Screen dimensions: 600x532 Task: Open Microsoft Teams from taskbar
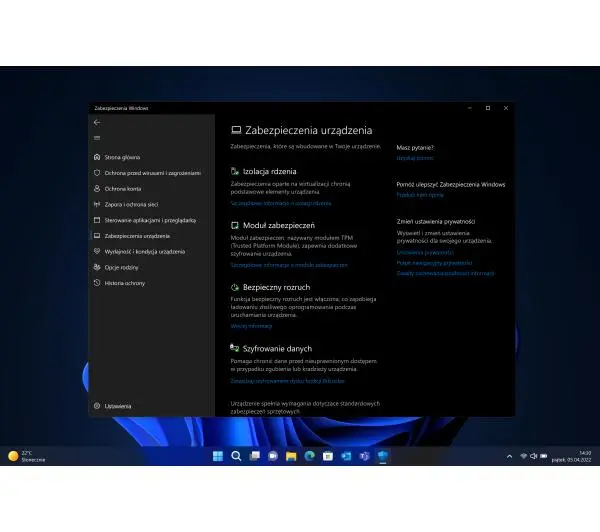[x=365, y=456]
